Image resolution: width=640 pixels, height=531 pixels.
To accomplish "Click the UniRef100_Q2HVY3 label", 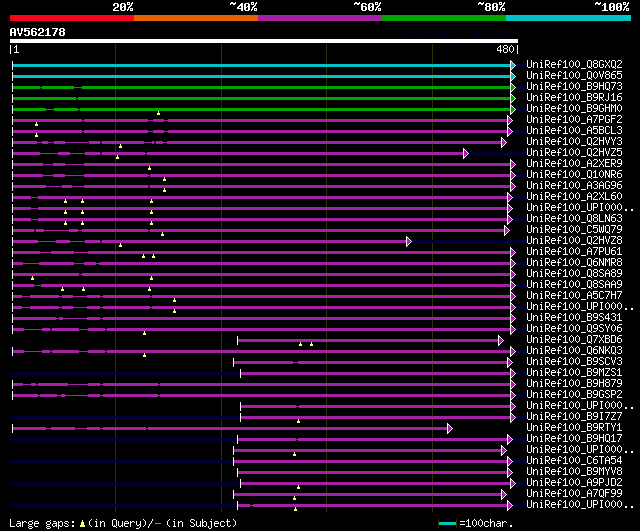I will point(574,142).
